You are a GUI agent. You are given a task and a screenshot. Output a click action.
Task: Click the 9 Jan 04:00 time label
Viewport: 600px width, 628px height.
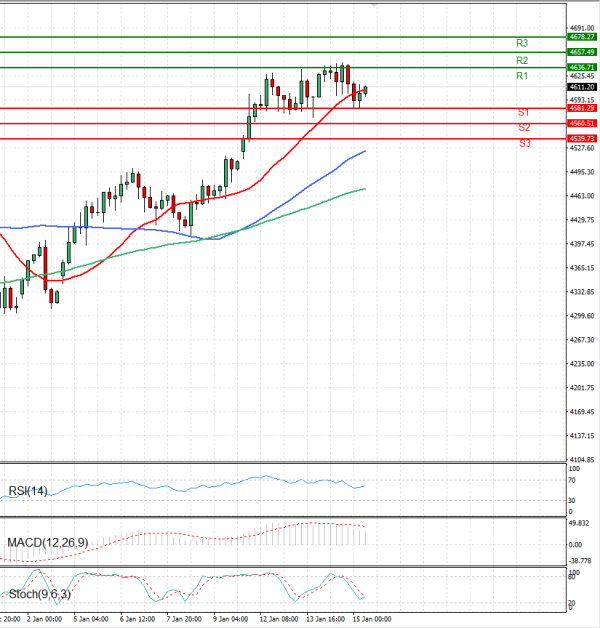231,620
